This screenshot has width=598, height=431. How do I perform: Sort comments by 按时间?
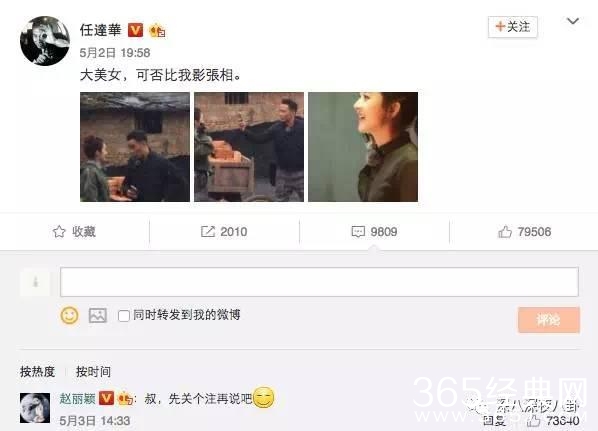pyautogui.click(x=93, y=371)
